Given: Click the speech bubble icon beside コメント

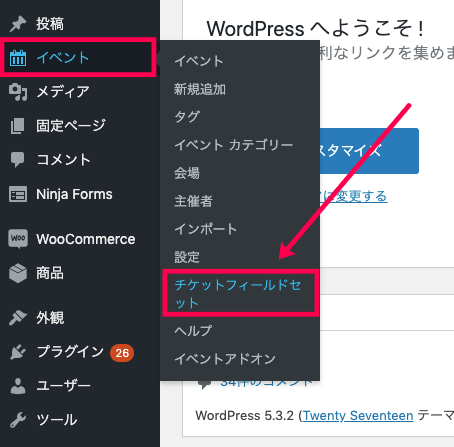Looking at the screenshot, I should point(17,160).
